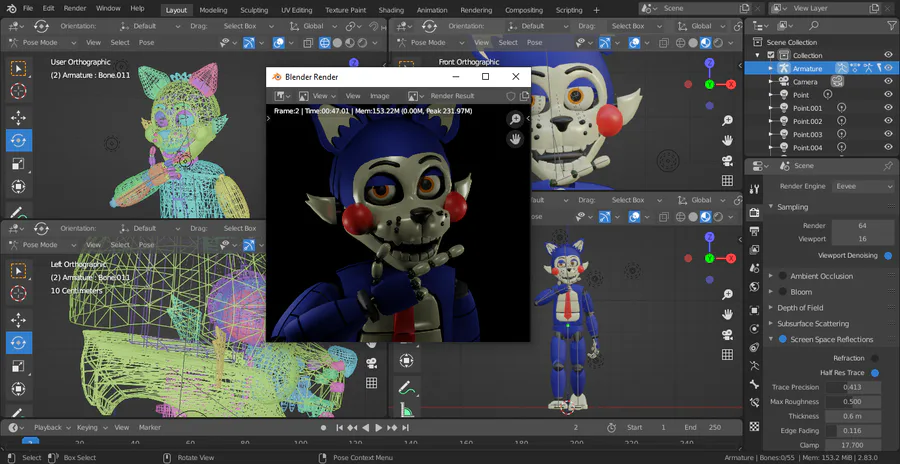Activate the Move tool in Left Orthographic viewport
This screenshot has width=900, height=464.
click(x=19, y=320)
